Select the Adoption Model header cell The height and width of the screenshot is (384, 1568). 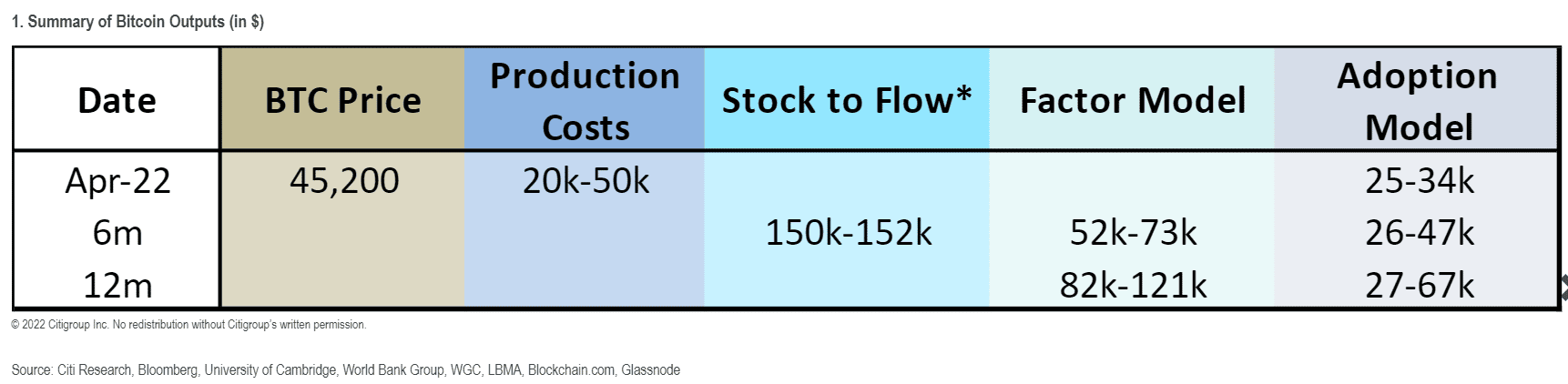[x=1417, y=100]
